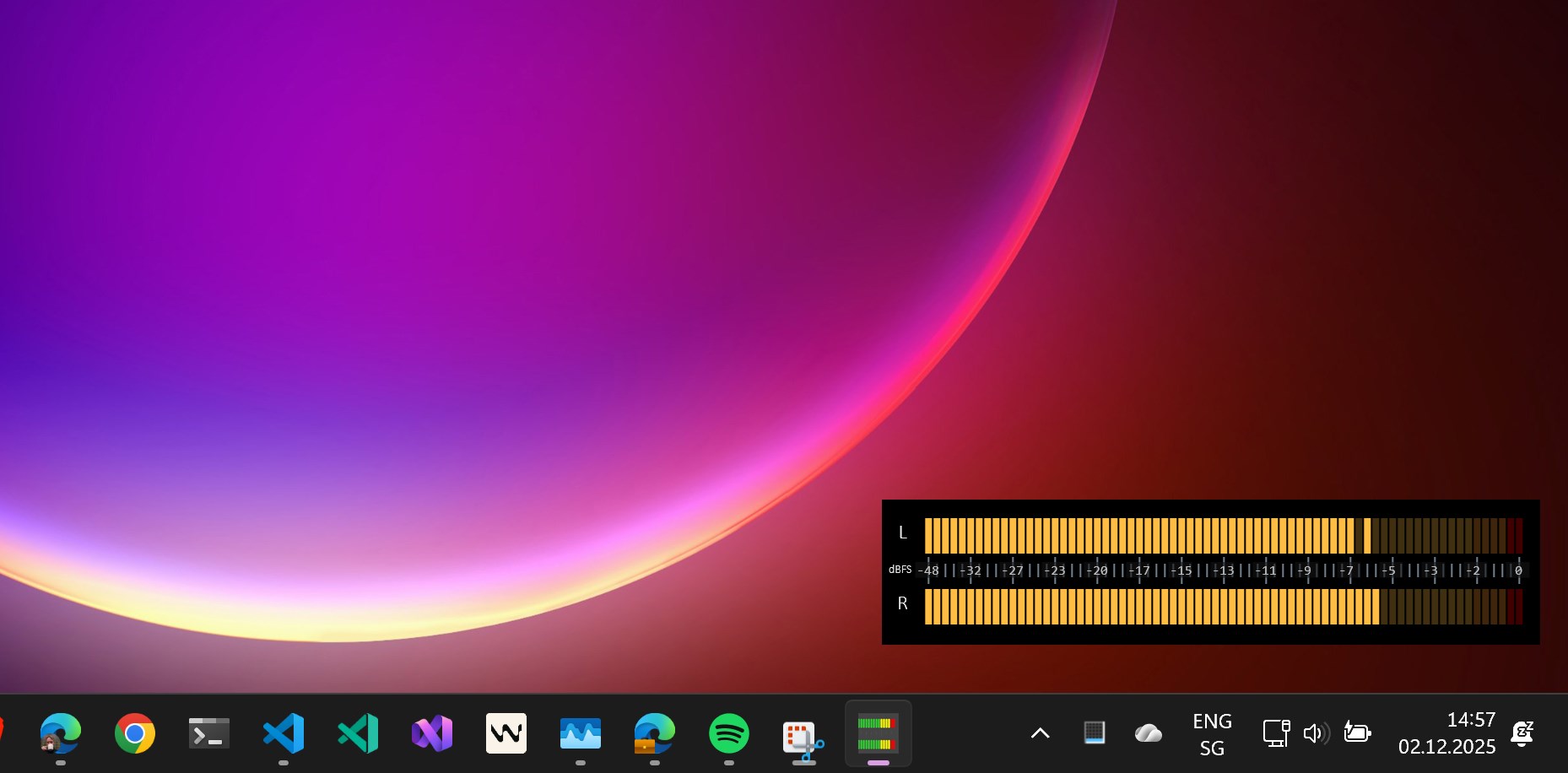
Task: Select the running VU meter app
Action: pos(877,732)
